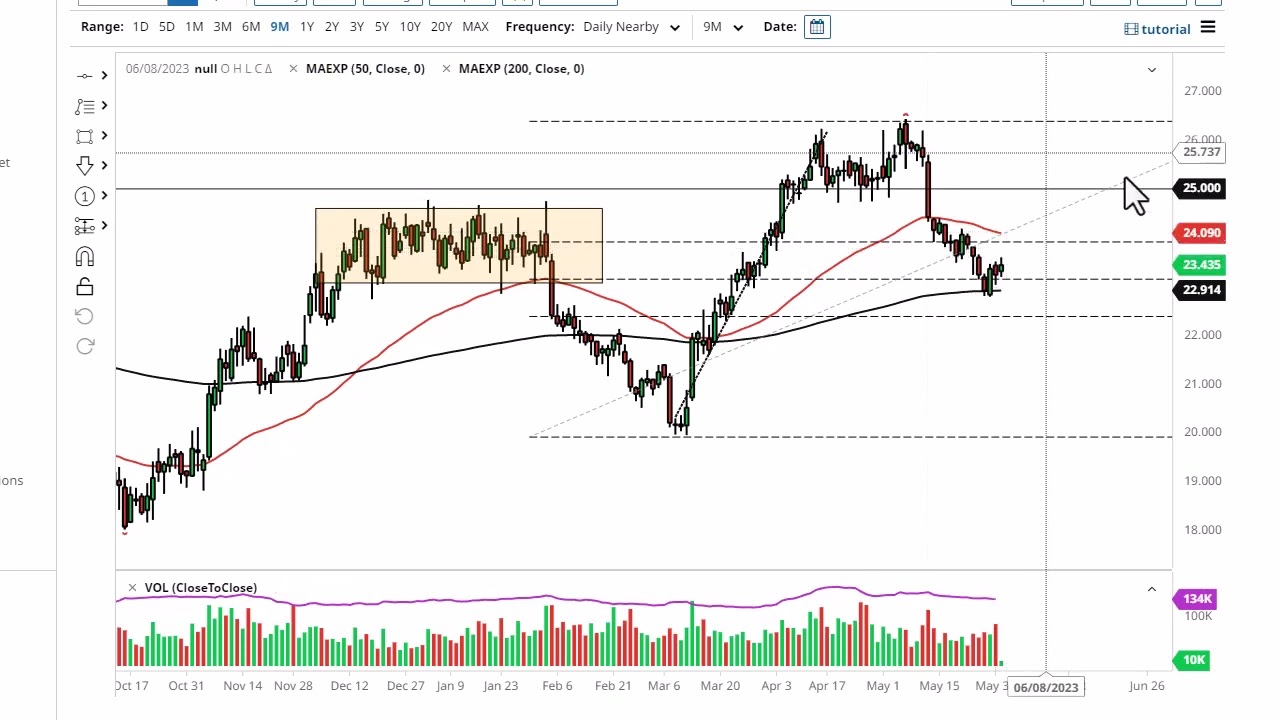Click the undo arrow icon

[85, 317]
